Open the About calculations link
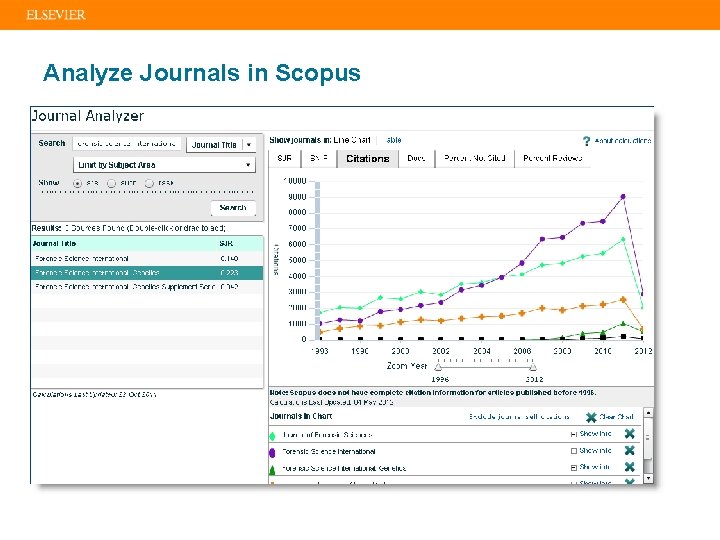 click(623, 141)
